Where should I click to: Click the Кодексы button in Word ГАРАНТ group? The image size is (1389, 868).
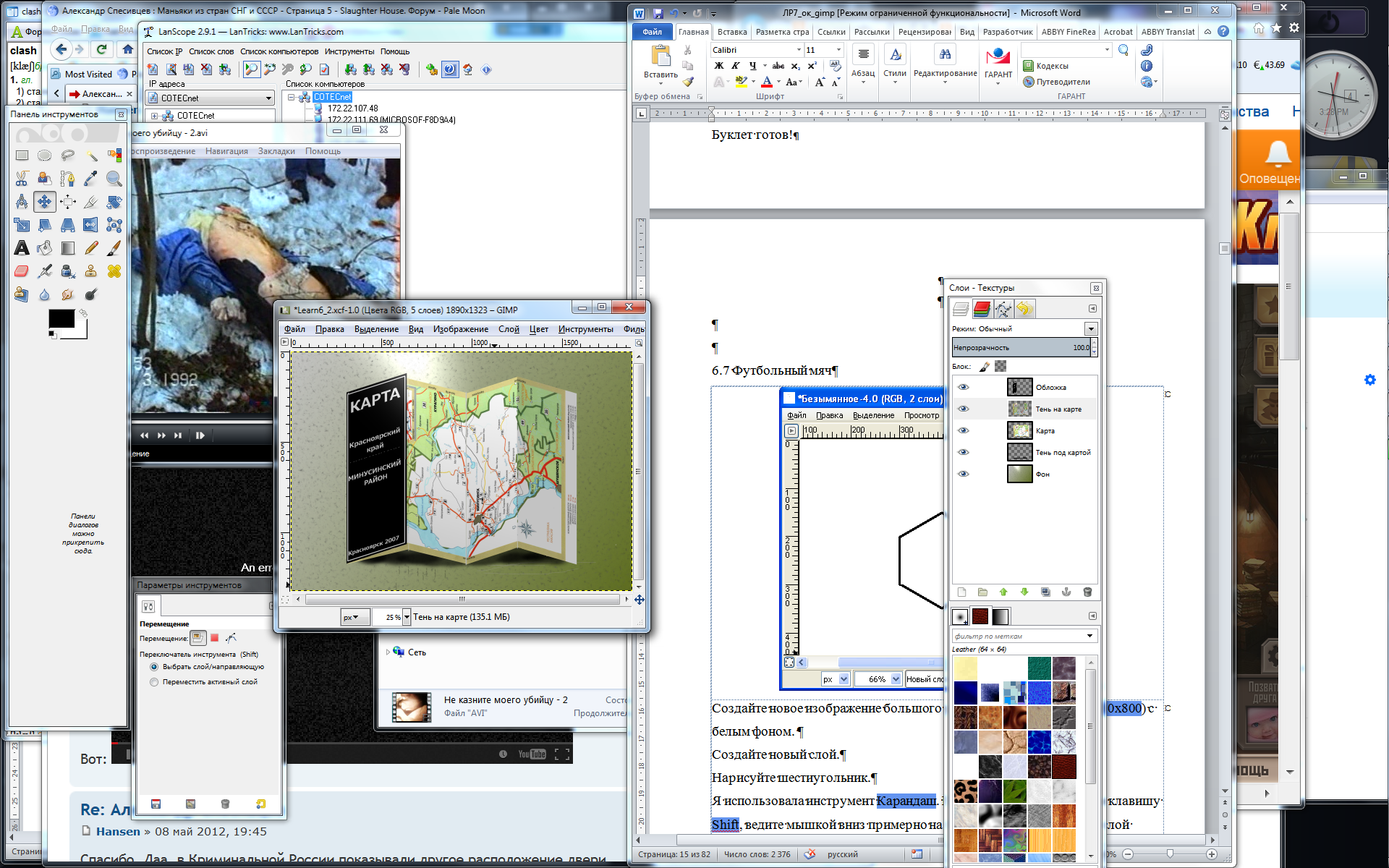pos(1045,66)
